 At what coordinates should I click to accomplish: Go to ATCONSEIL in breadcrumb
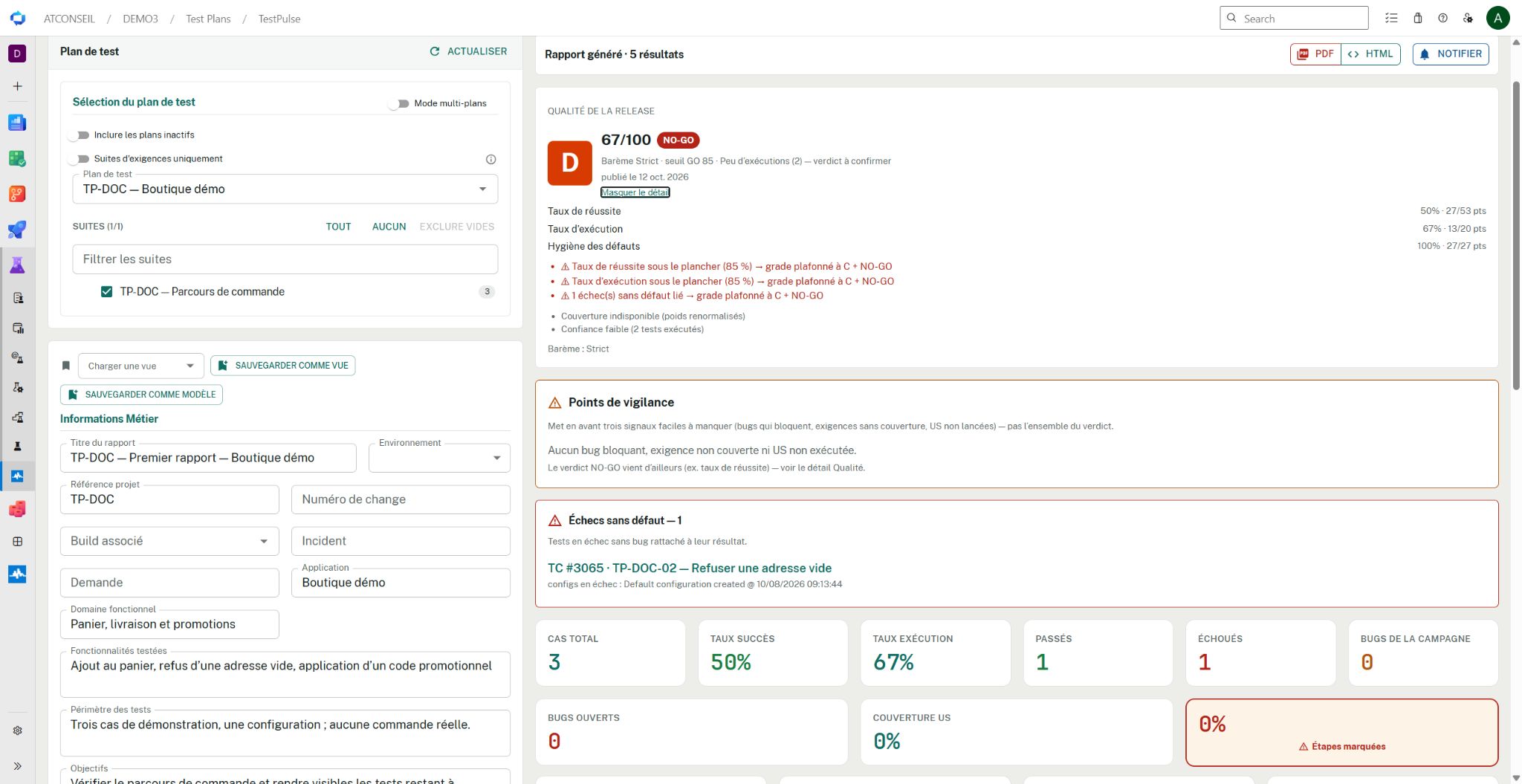click(69, 19)
